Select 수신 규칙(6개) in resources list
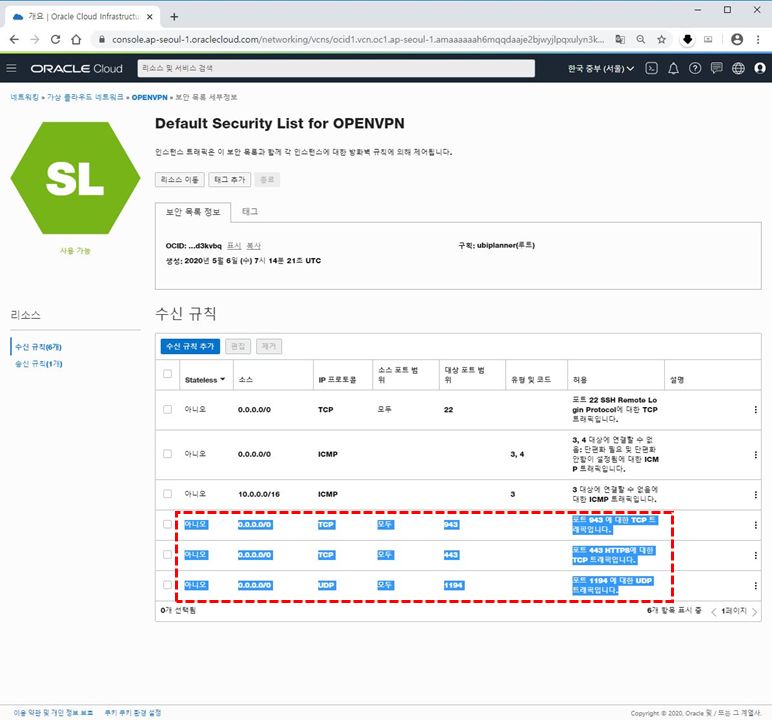The width and height of the screenshot is (772, 720). tap(38, 347)
